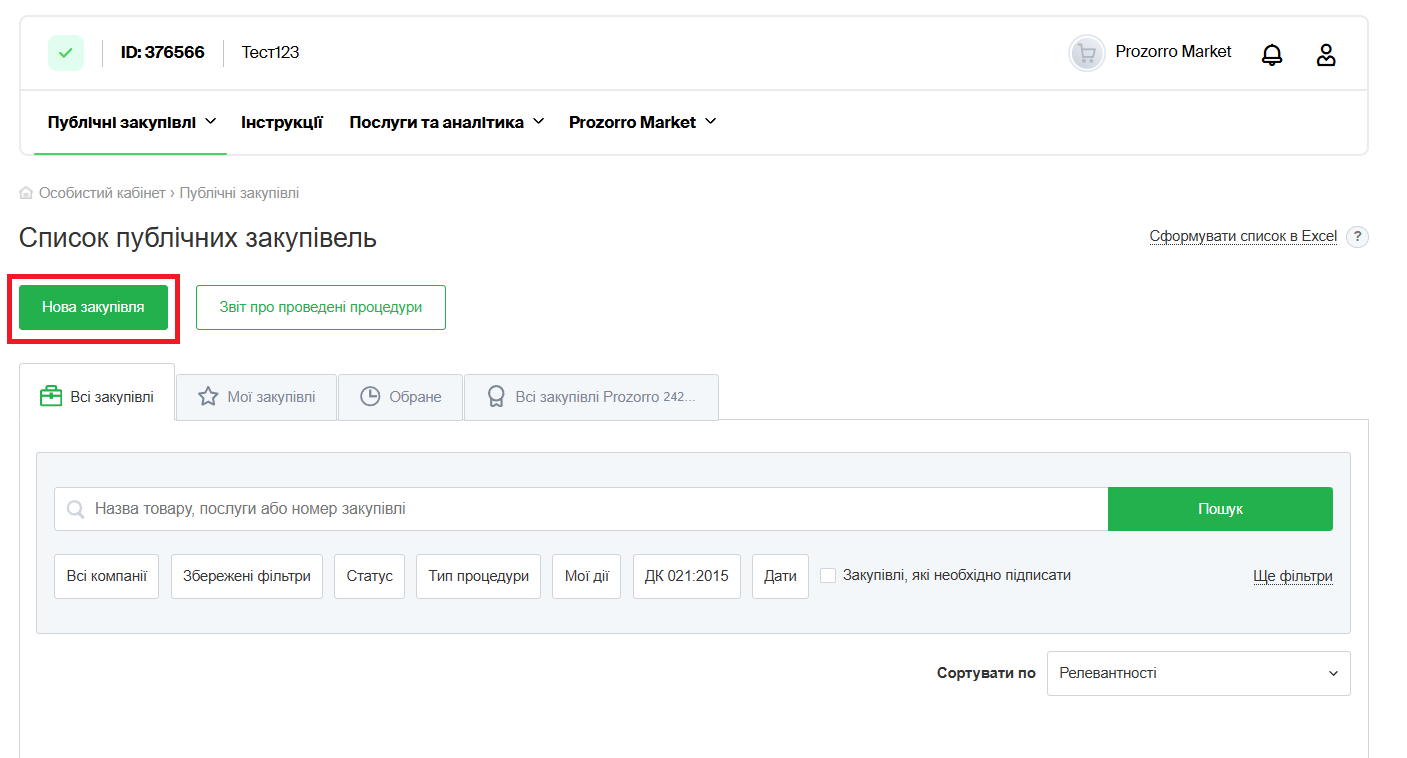Click the question mark help icon
The height and width of the screenshot is (758, 1407).
pos(1357,237)
